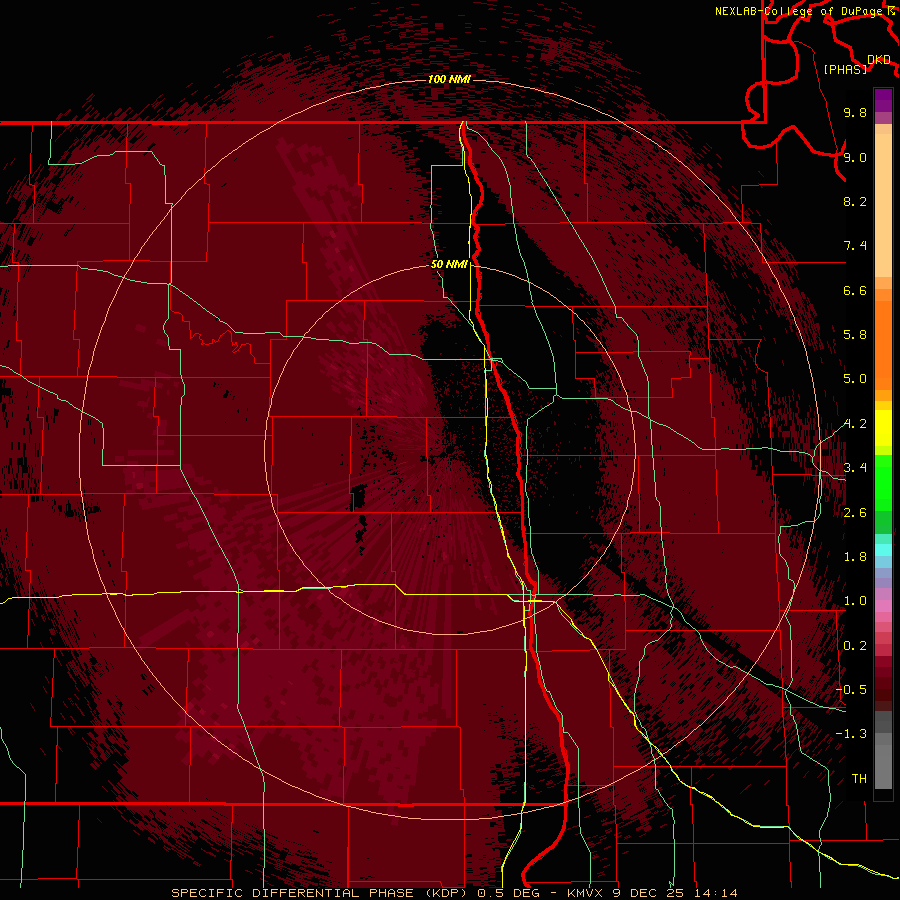Image resolution: width=900 pixels, height=900 pixels.
Task: Select the 3.4 value on the color scale
Action: click(x=855, y=468)
